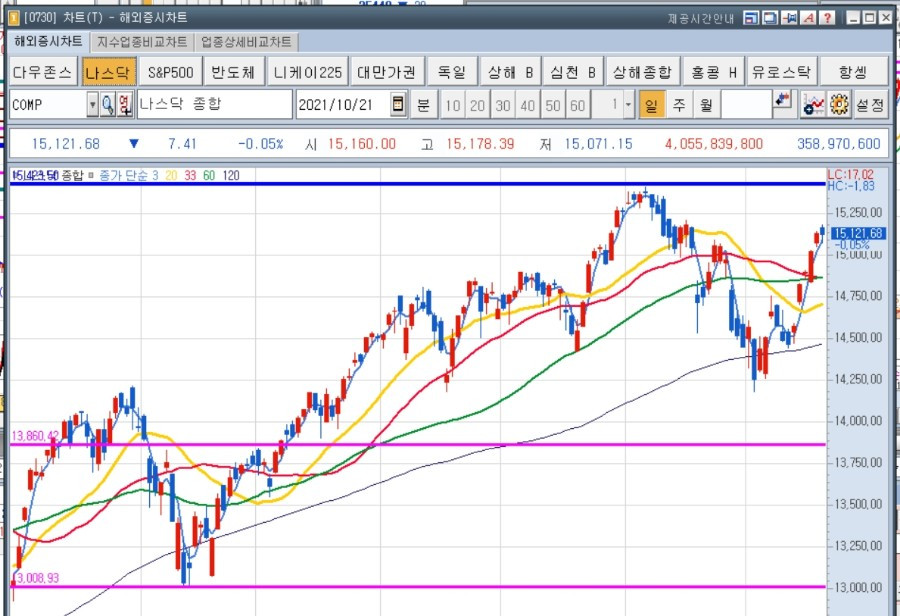900x616 pixels.
Task: Click the 2021/10/21 date field
Action: (x=343, y=104)
